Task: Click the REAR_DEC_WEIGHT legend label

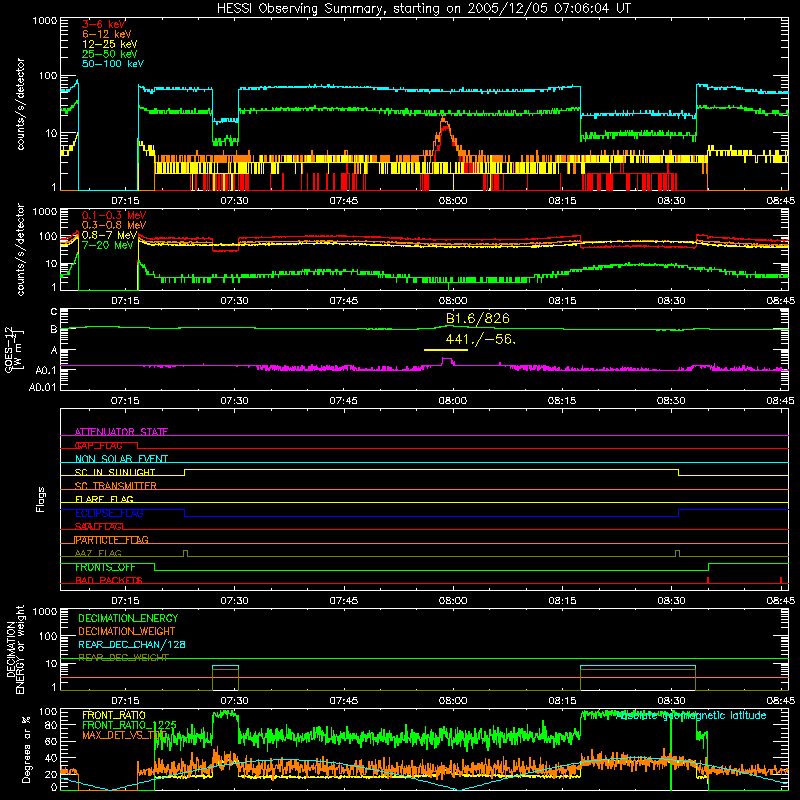Action: pos(123,658)
